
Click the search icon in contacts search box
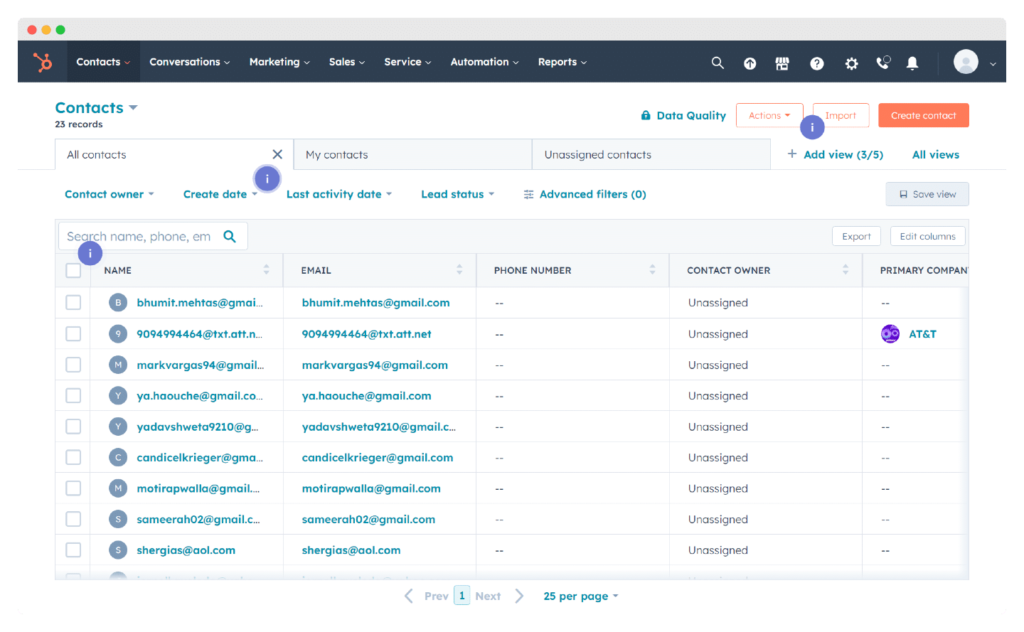pyautogui.click(x=230, y=236)
